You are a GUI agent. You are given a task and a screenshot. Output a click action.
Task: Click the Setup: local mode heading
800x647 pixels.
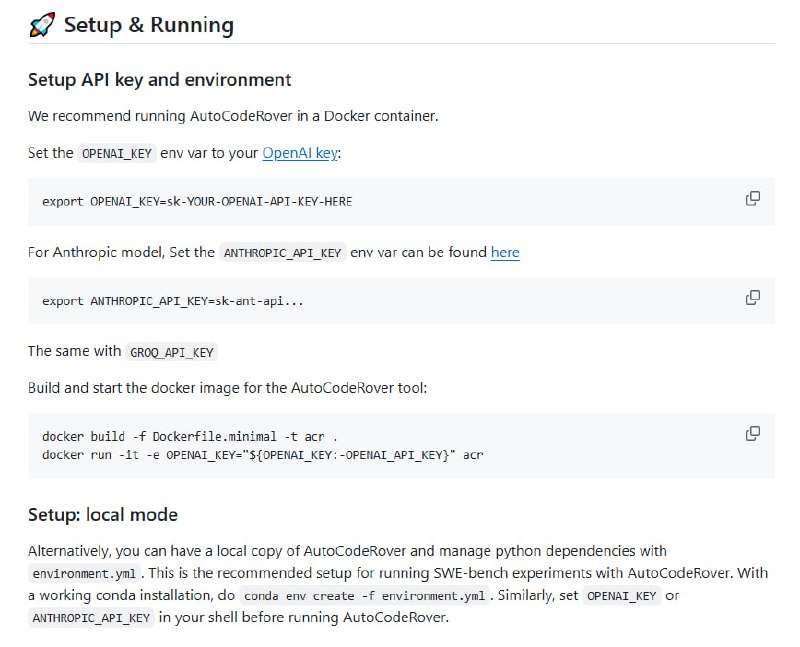click(x=103, y=515)
